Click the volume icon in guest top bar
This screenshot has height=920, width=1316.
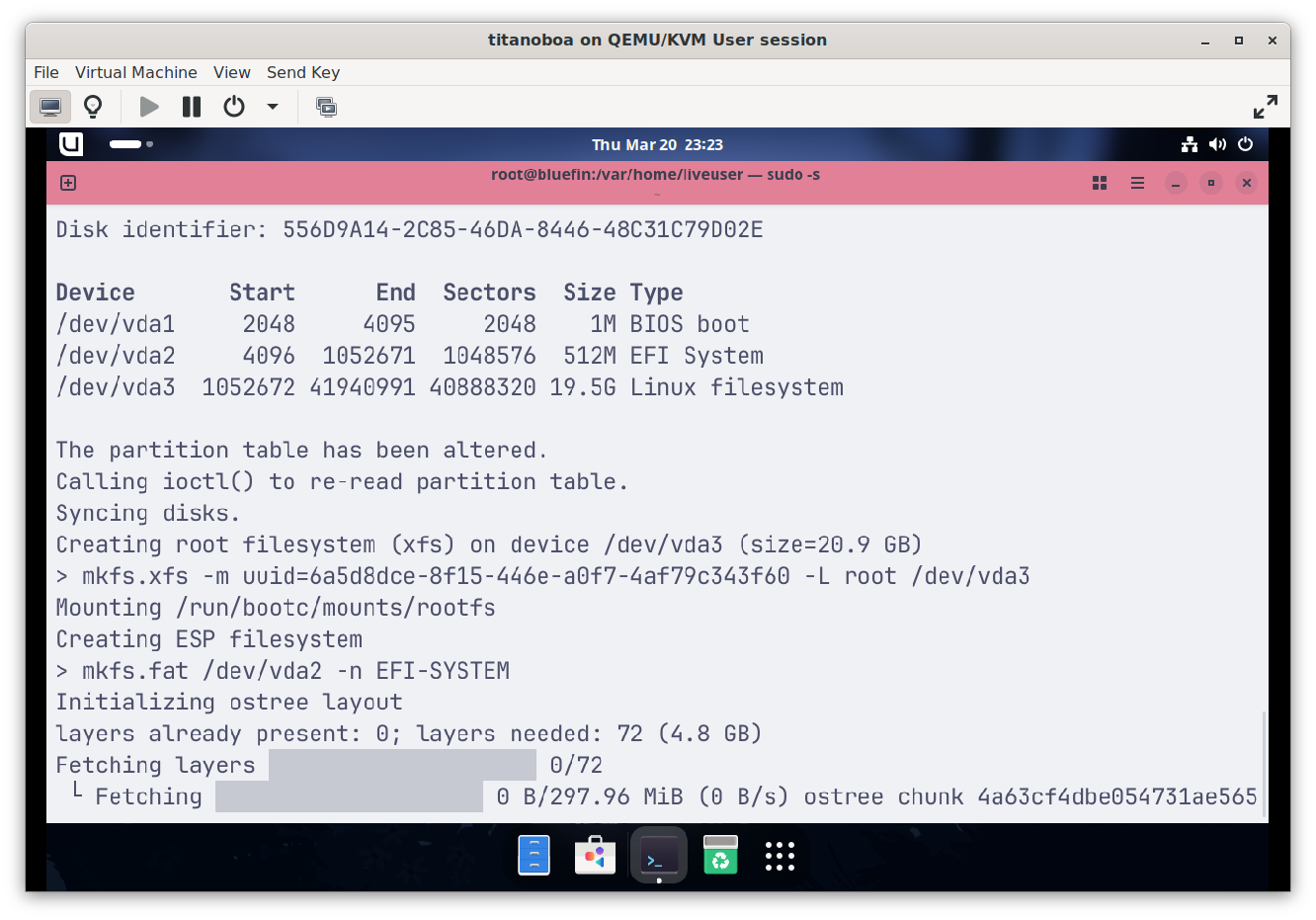tap(1217, 144)
